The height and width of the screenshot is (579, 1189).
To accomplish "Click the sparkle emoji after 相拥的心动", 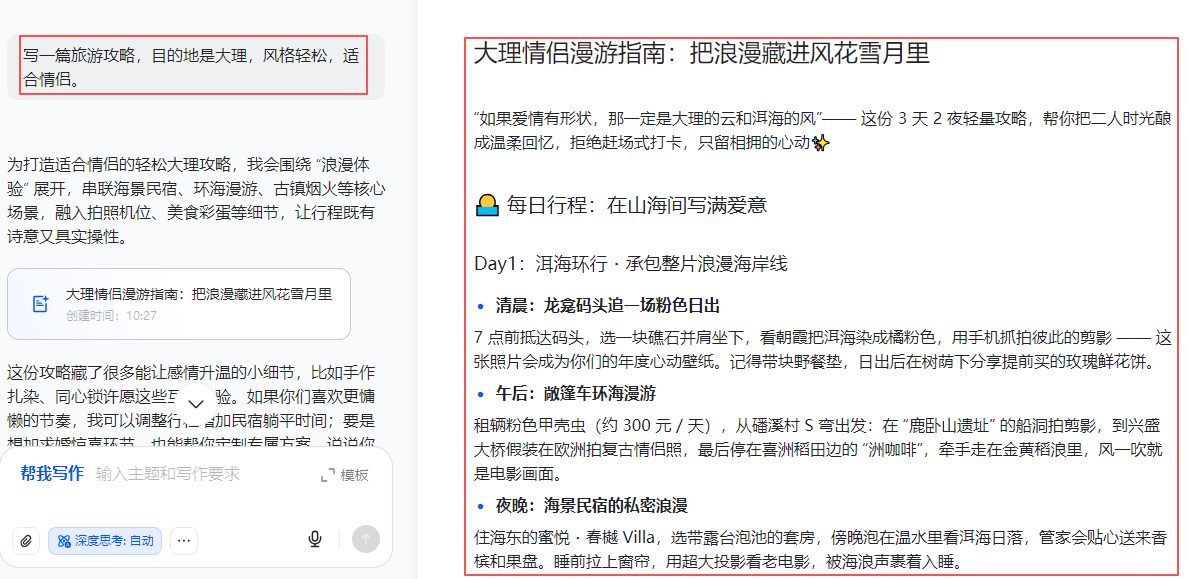I will [x=822, y=143].
